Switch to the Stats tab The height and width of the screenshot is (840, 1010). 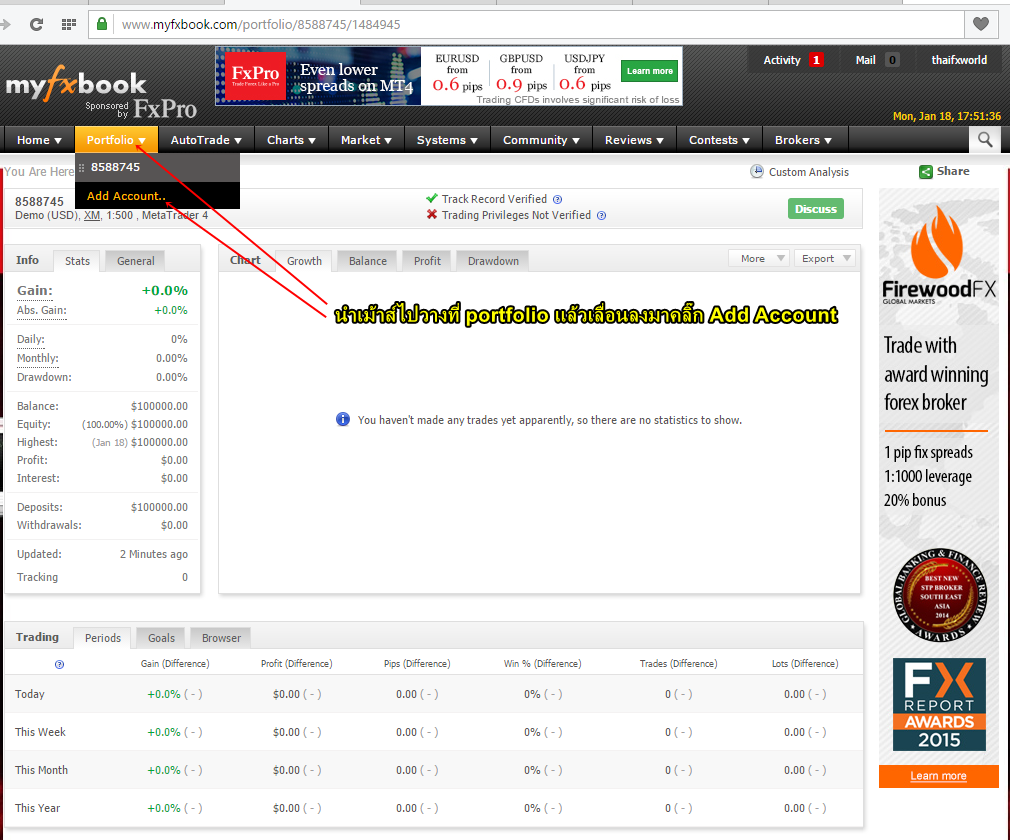click(77, 261)
